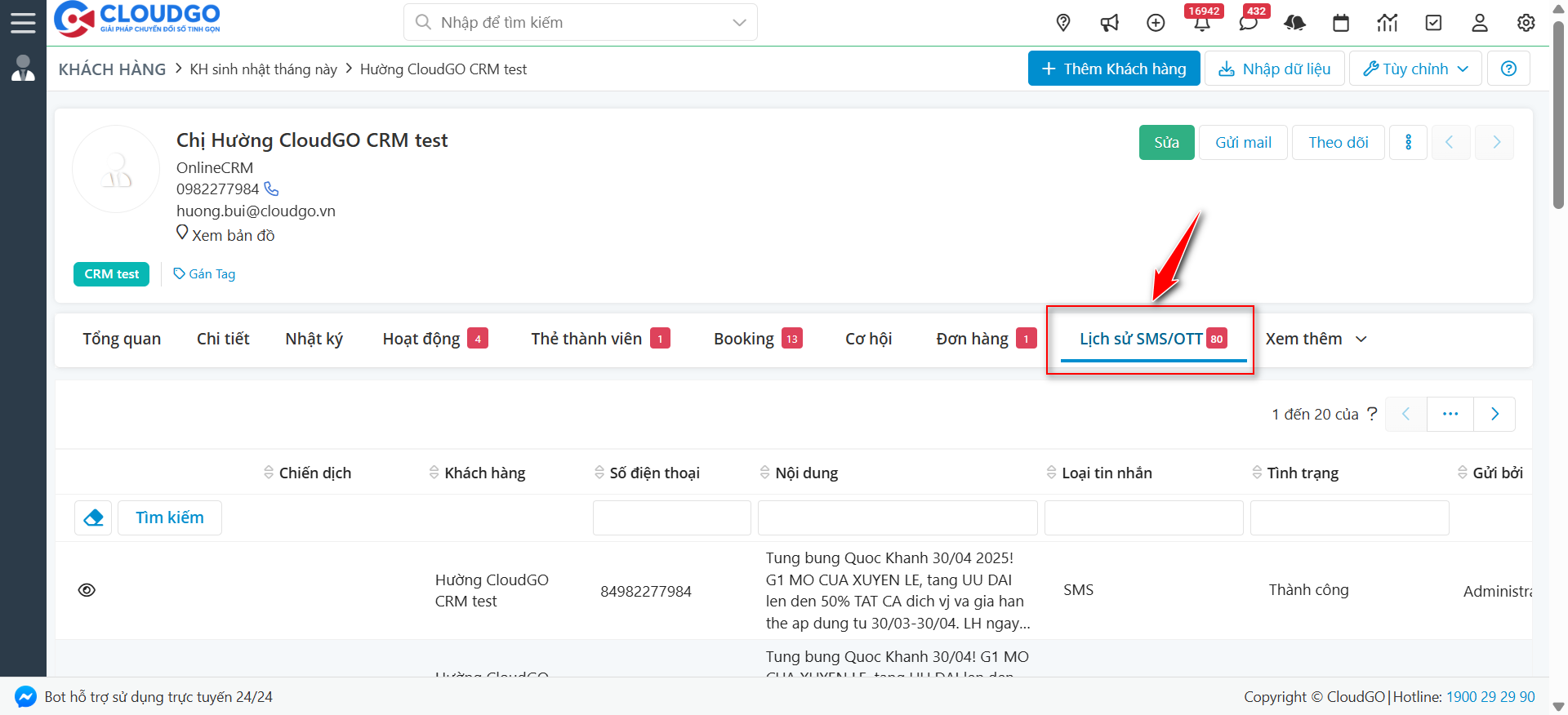Clear filters with the eraser icon
1568x715 pixels.
93,517
